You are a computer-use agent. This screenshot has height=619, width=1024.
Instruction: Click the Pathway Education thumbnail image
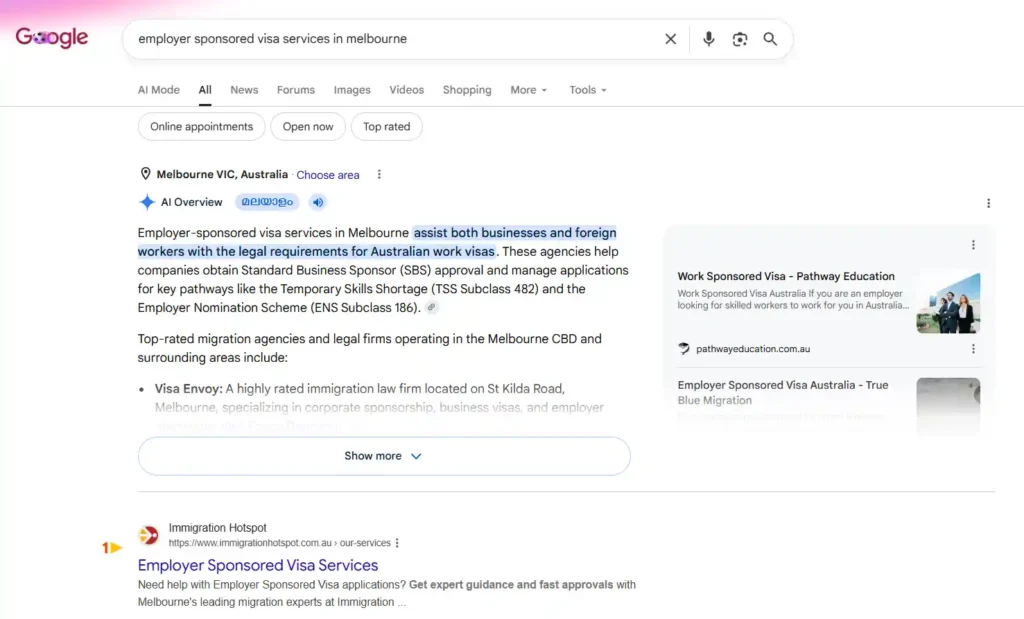point(948,303)
